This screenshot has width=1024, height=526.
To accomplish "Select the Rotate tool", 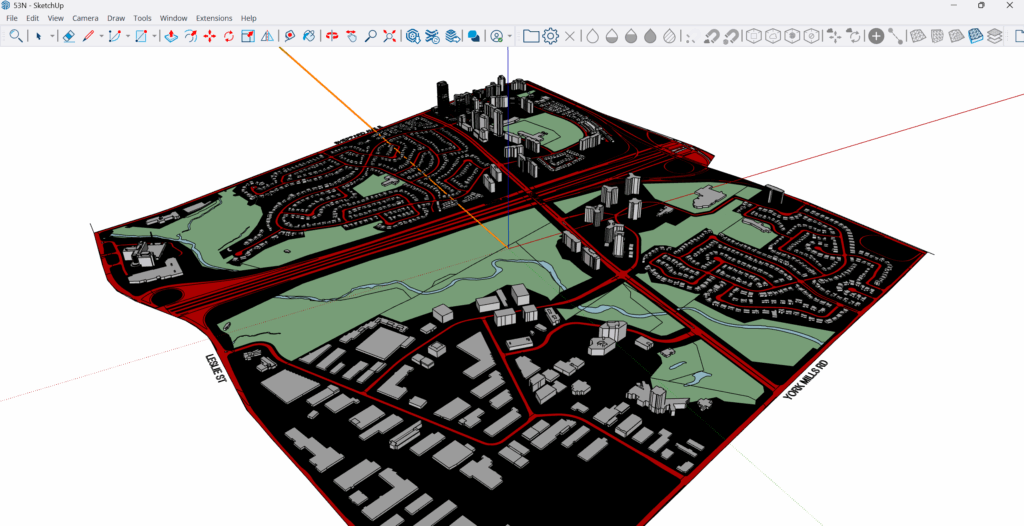I will tap(229, 36).
